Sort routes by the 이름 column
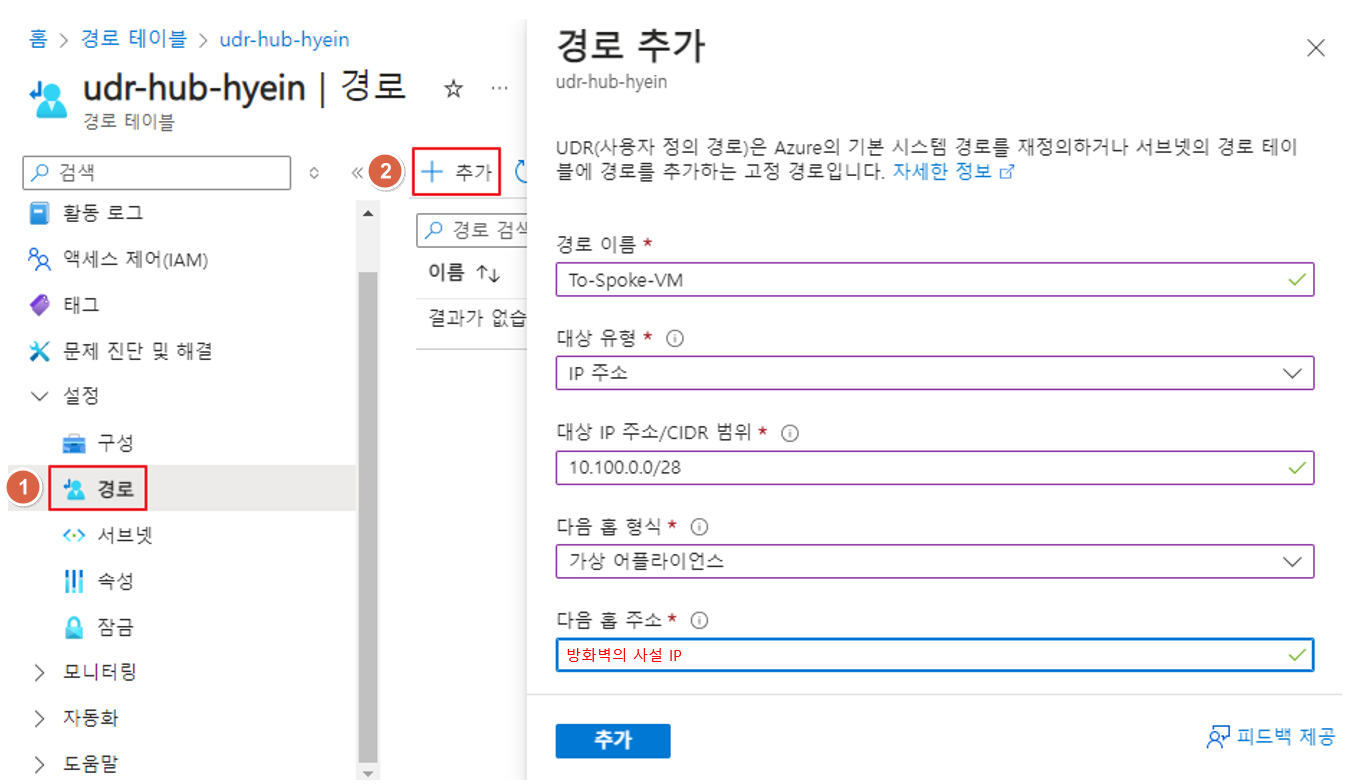 click(464, 272)
